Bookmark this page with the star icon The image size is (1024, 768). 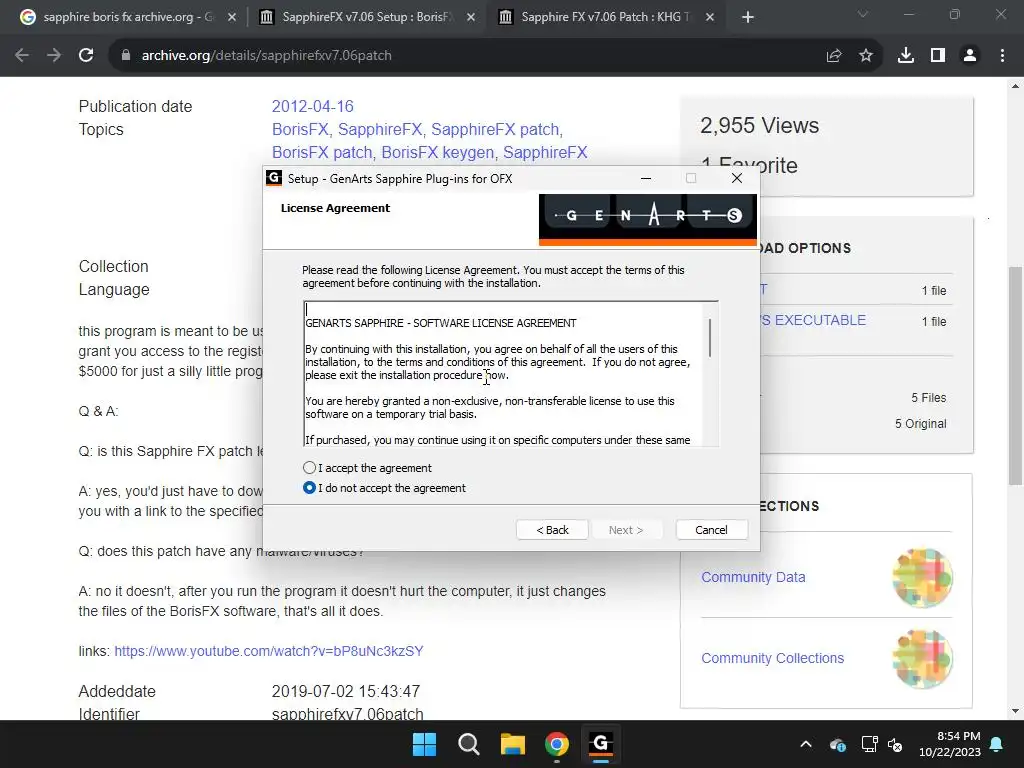[866, 56]
